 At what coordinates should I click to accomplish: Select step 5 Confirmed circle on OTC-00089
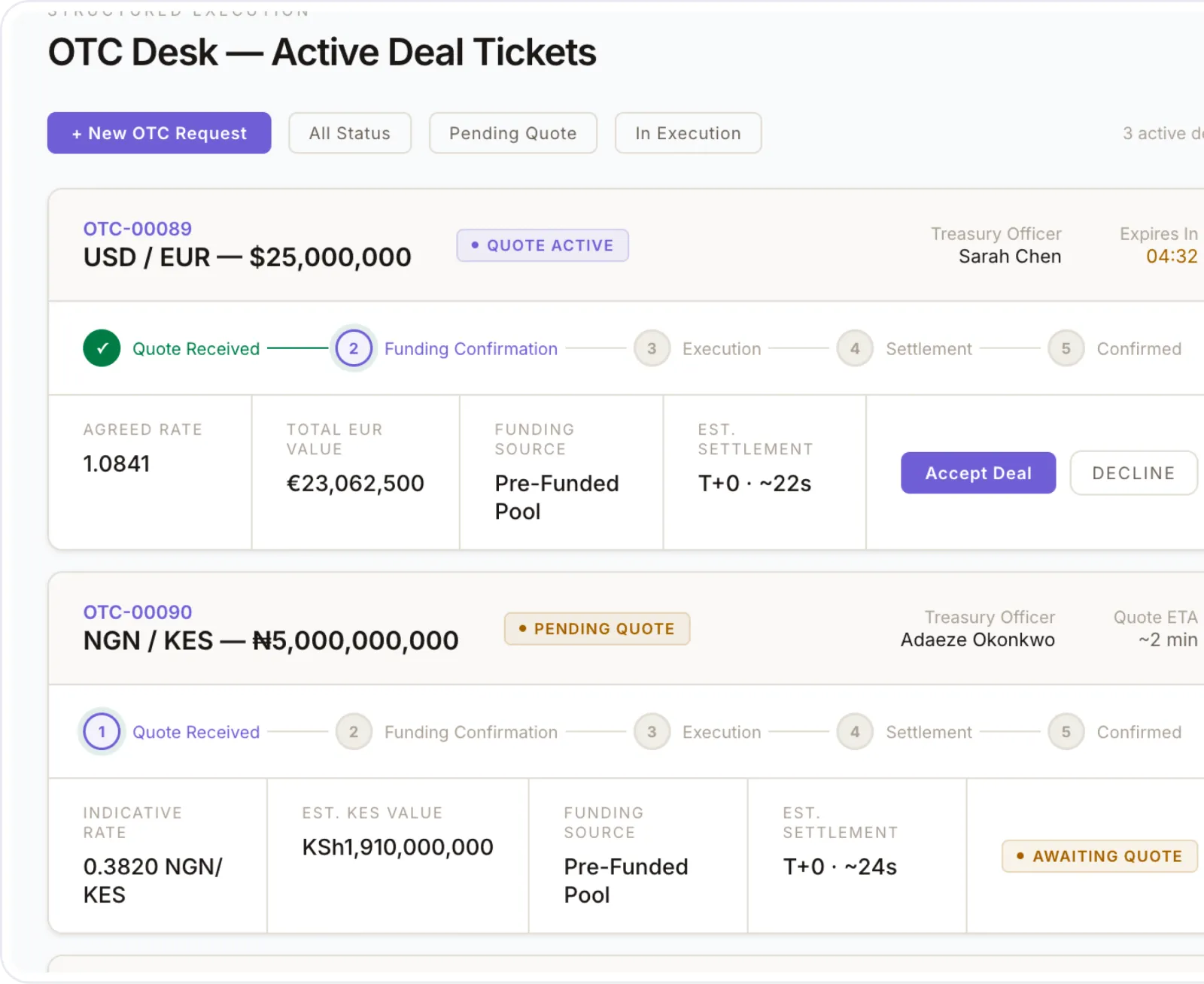1066,348
